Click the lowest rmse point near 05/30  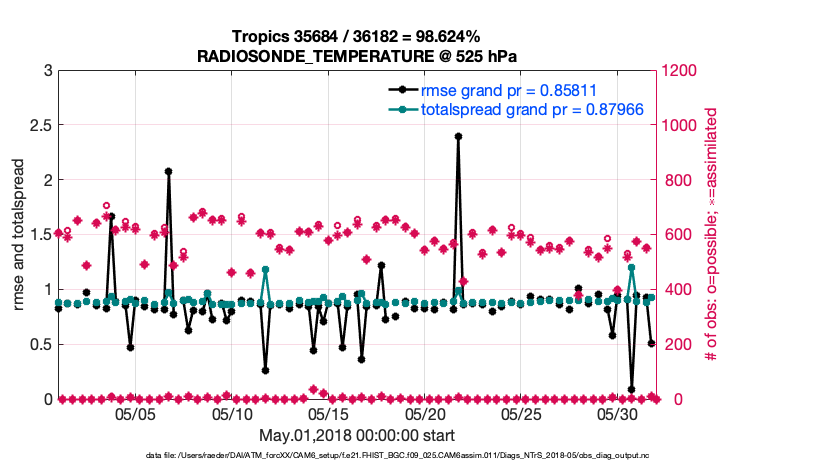pos(632,389)
